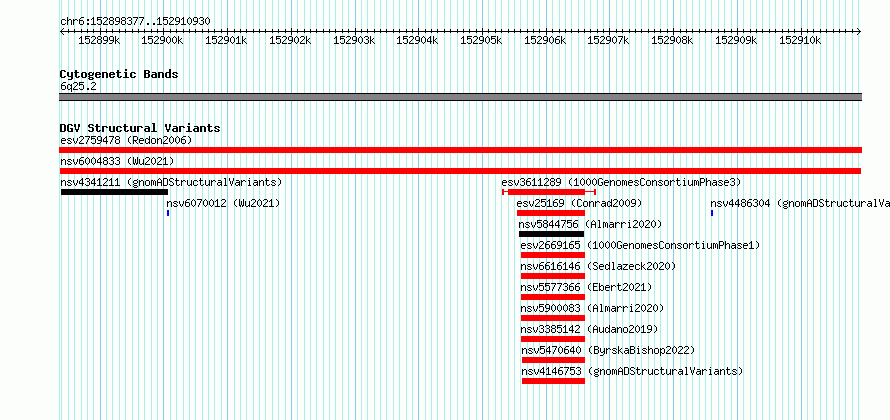Click the red bar under nsv5900083
The height and width of the screenshot is (420, 890).
coord(552,318)
